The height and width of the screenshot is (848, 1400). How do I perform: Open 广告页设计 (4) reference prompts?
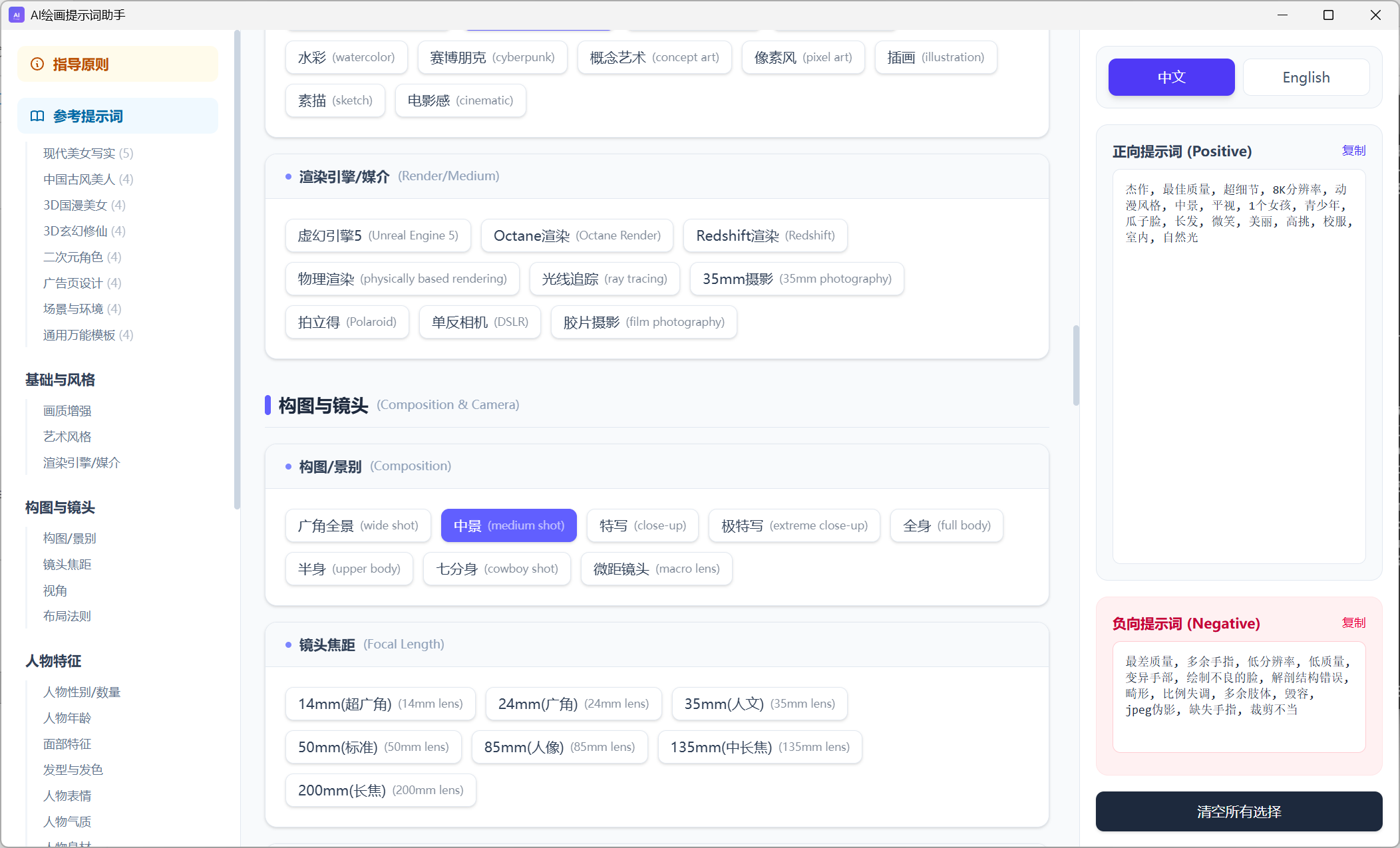tap(83, 283)
